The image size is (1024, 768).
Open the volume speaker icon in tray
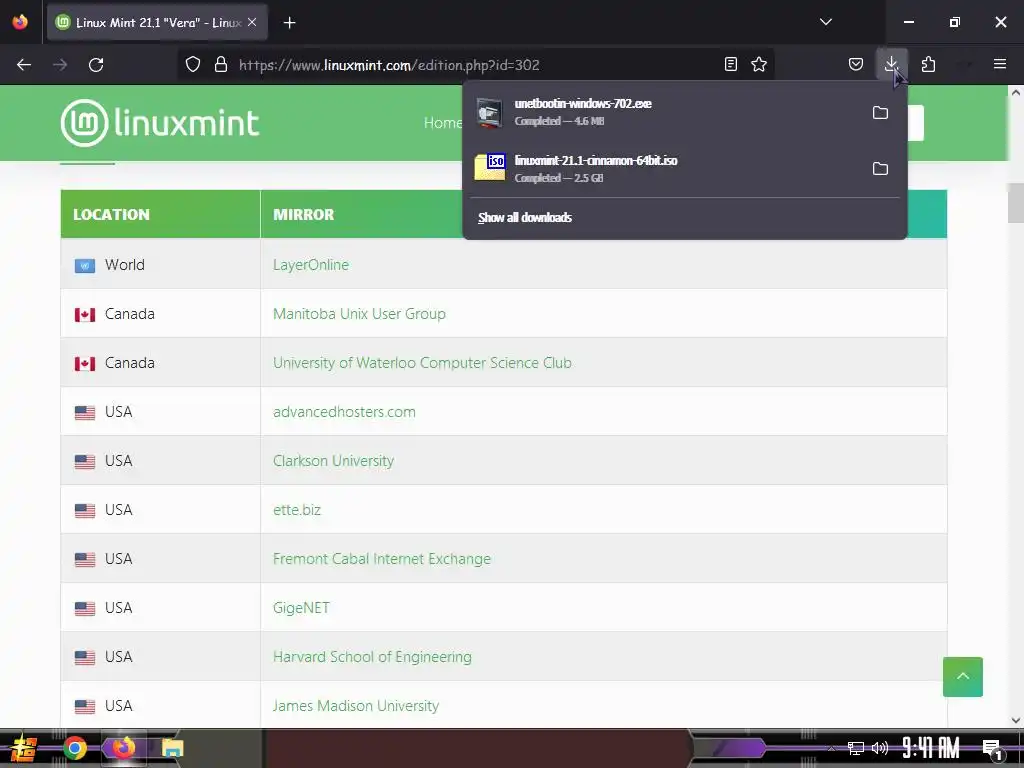point(880,748)
